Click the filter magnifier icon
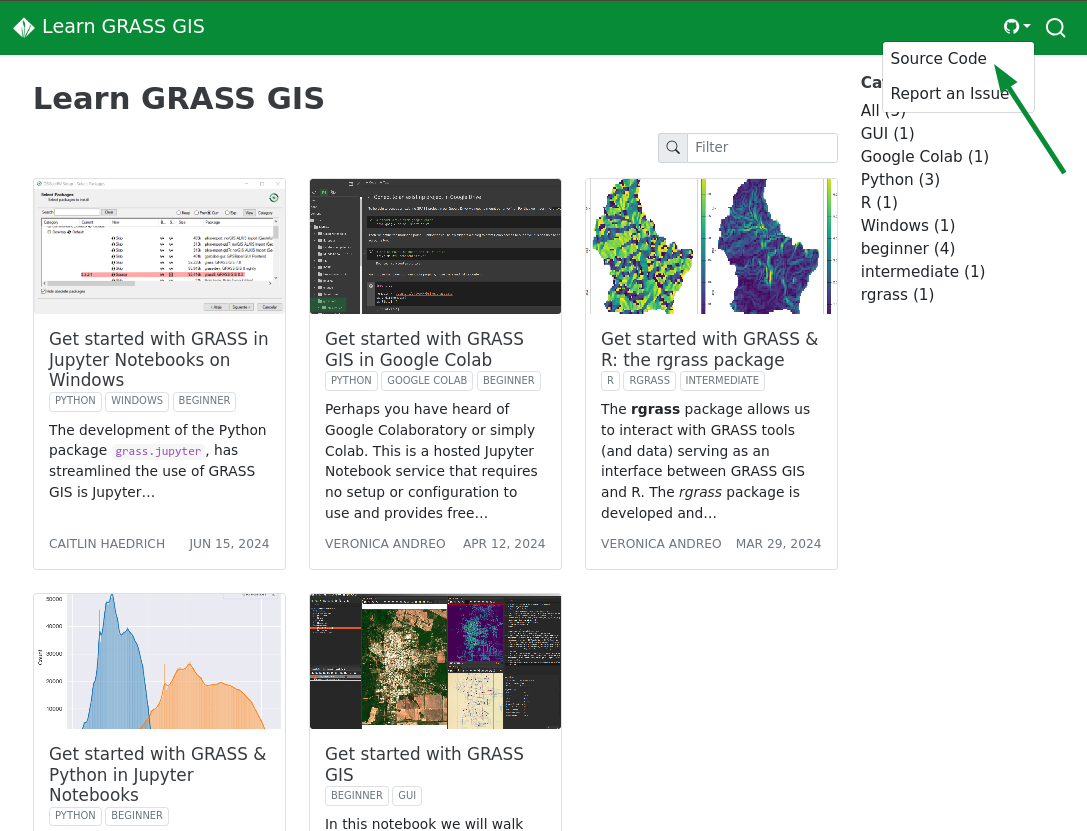Viewport: 1087px width, 831px height. (673, 148)
